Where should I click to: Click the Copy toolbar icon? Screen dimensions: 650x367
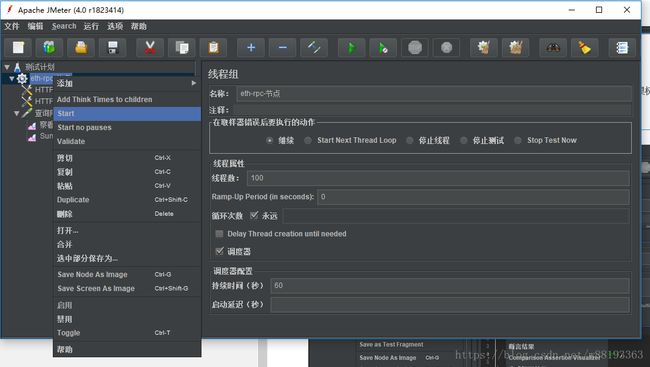[x=182, y=48]
